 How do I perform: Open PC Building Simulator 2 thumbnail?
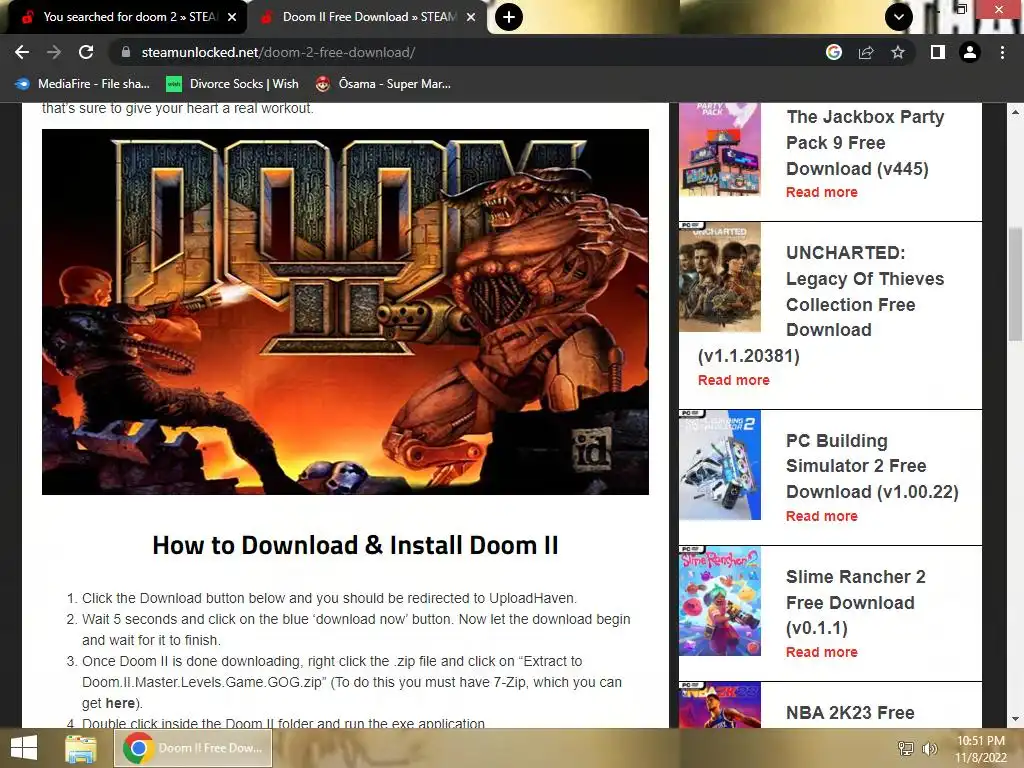720,465
